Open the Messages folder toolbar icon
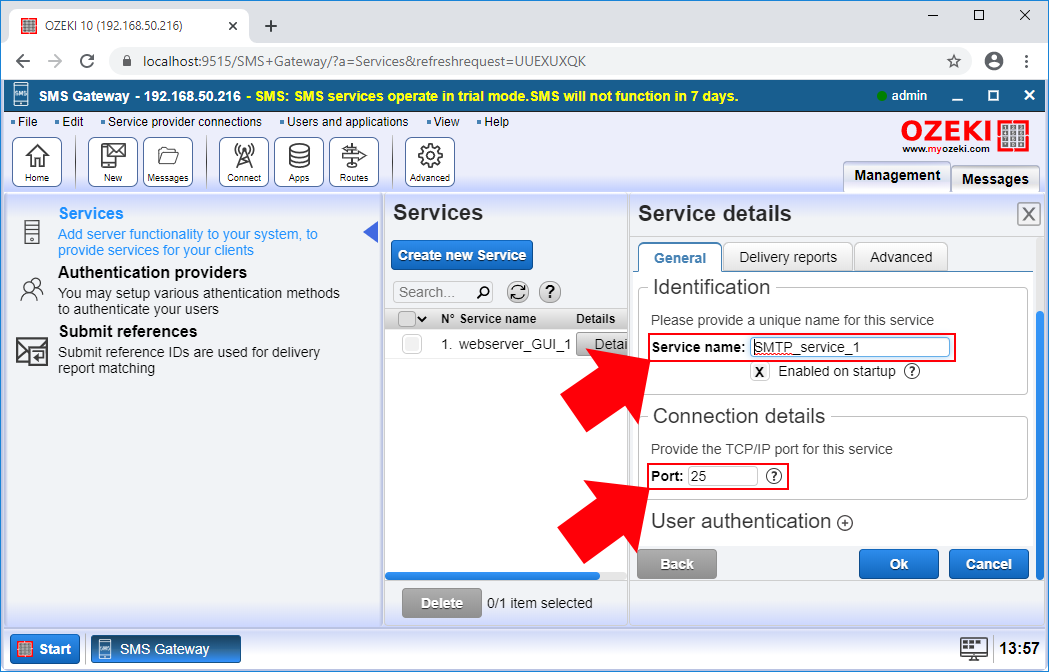1049x672 pixels. click(x=168, y=162)
